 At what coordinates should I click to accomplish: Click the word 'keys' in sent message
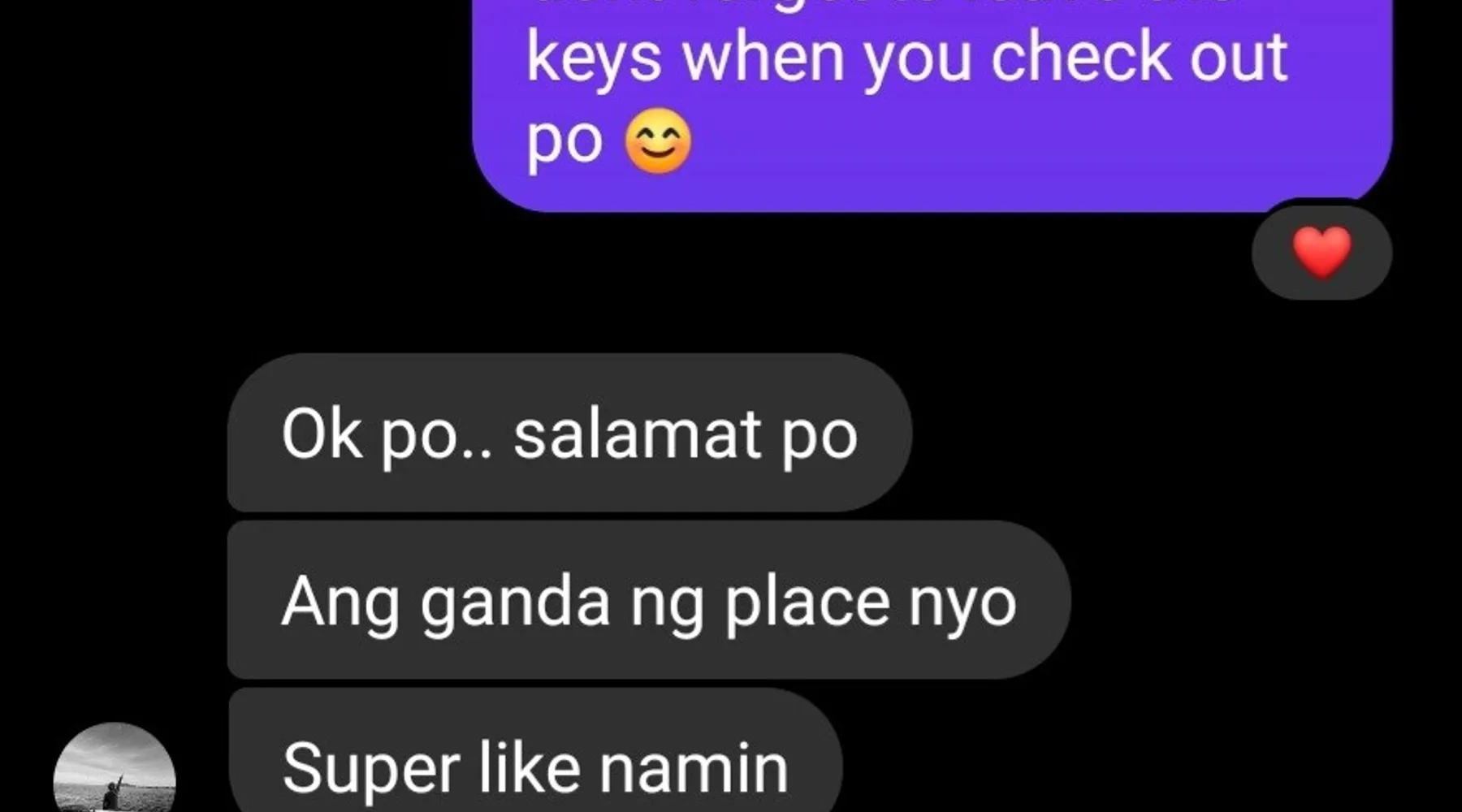[594, 58]
